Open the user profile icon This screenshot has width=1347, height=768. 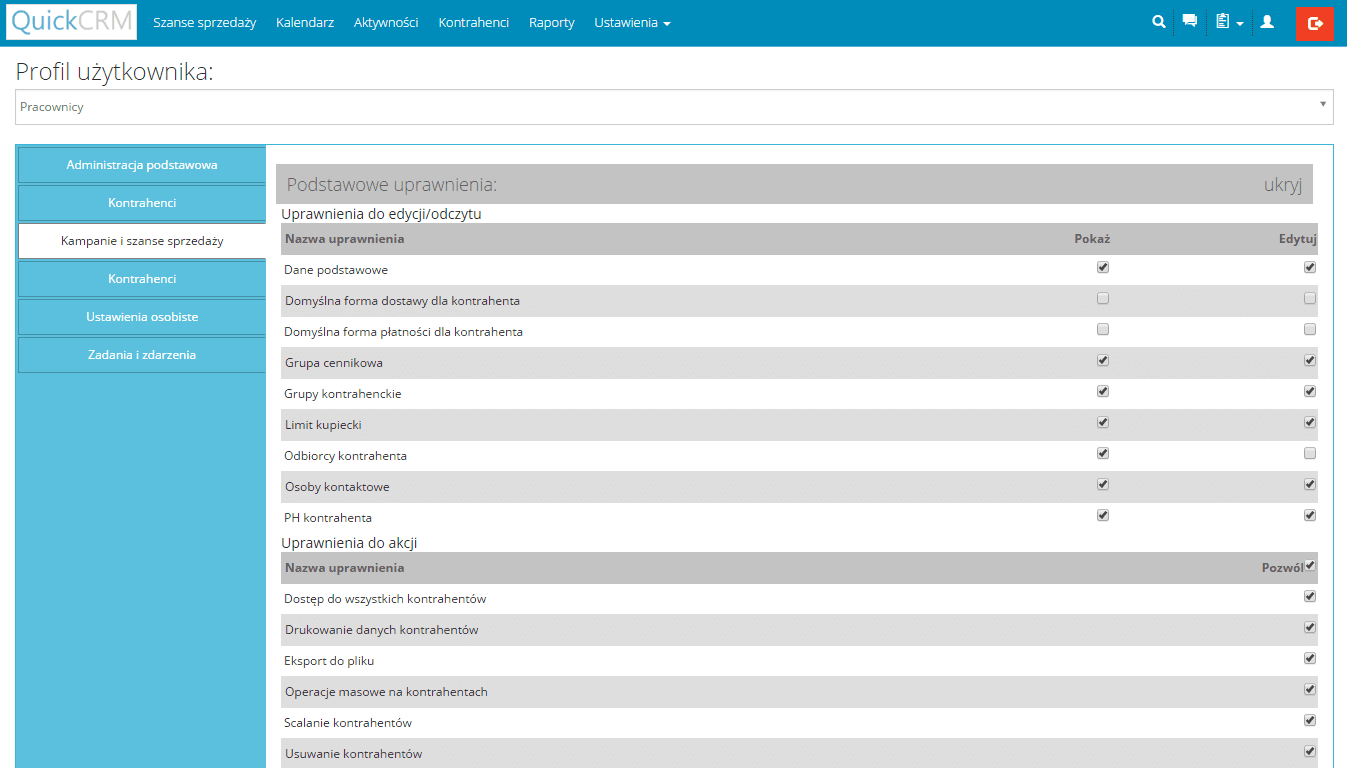coord(1267,21)
